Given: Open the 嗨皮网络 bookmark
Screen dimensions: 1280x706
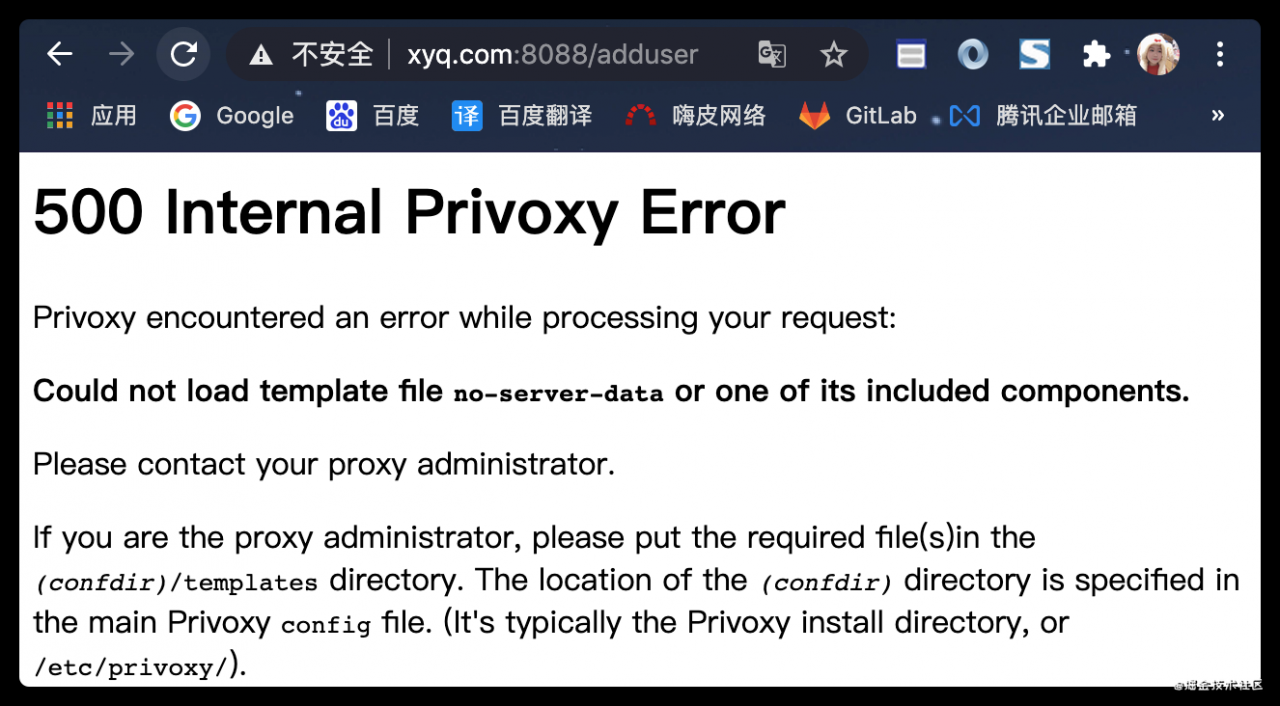Looking at the screenshot, I should point(696,116).
